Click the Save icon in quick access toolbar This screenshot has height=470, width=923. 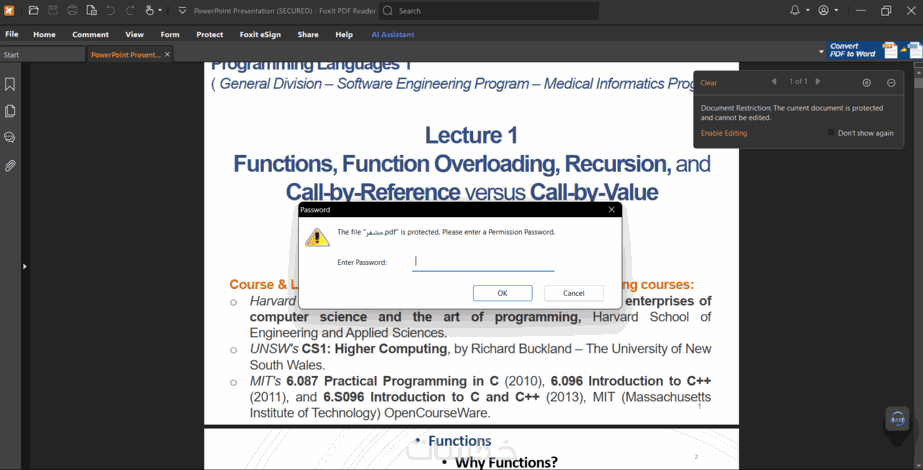pyautogui.click(x=53, y=11)
